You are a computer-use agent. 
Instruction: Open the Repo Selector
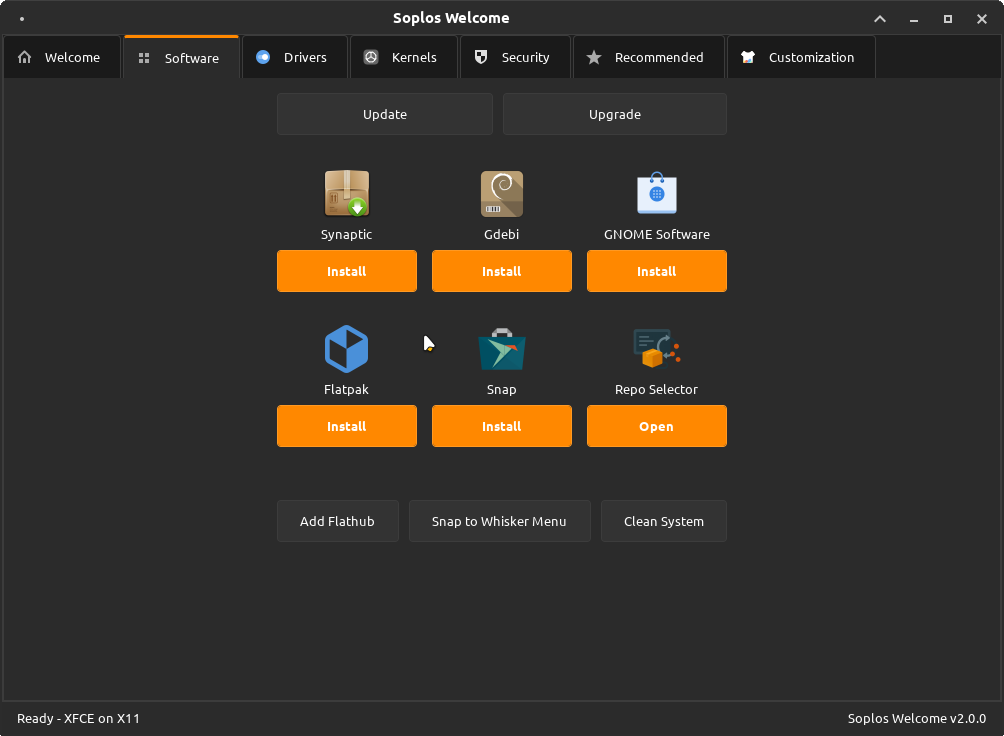[656, 426]
